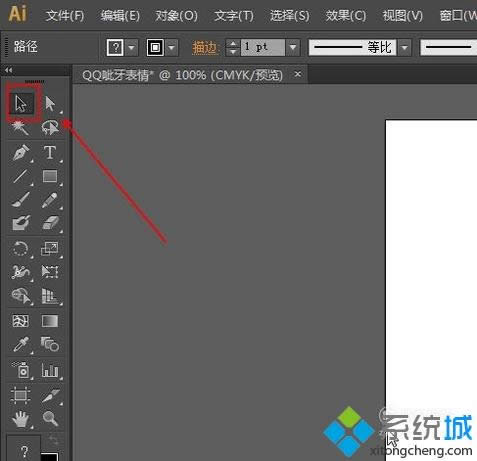477x461 pixels.
Task: Expand the stroke weight dropdown
Action: pyautogui.click(x=293, y=47)
